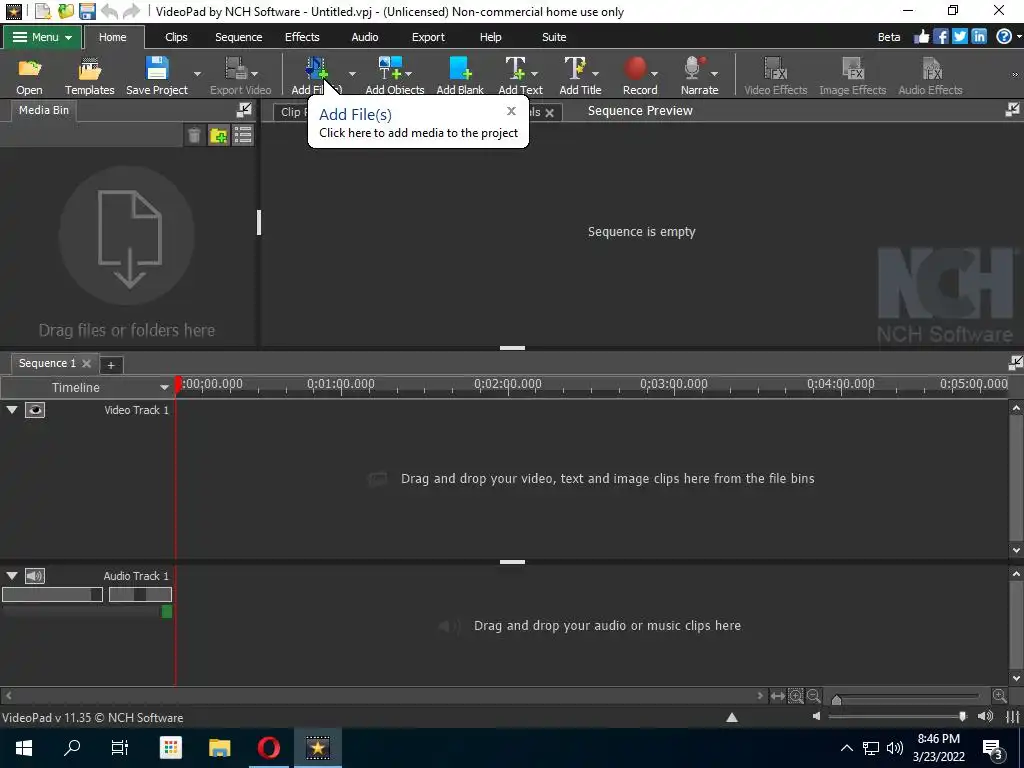The height and width of the screenshot is (768, 1024).
Task: Expand the Add File(s) dropdown arrow
Action: click(x=352, y=74)
